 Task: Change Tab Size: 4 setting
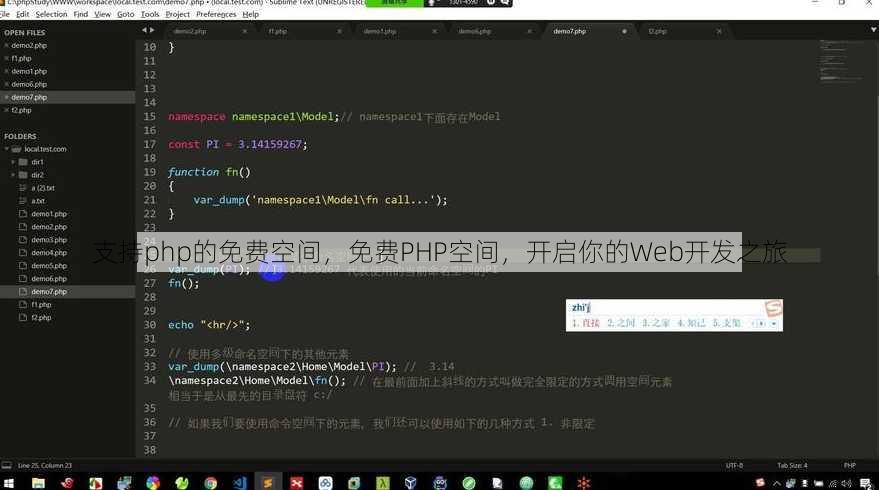point(792,465)
